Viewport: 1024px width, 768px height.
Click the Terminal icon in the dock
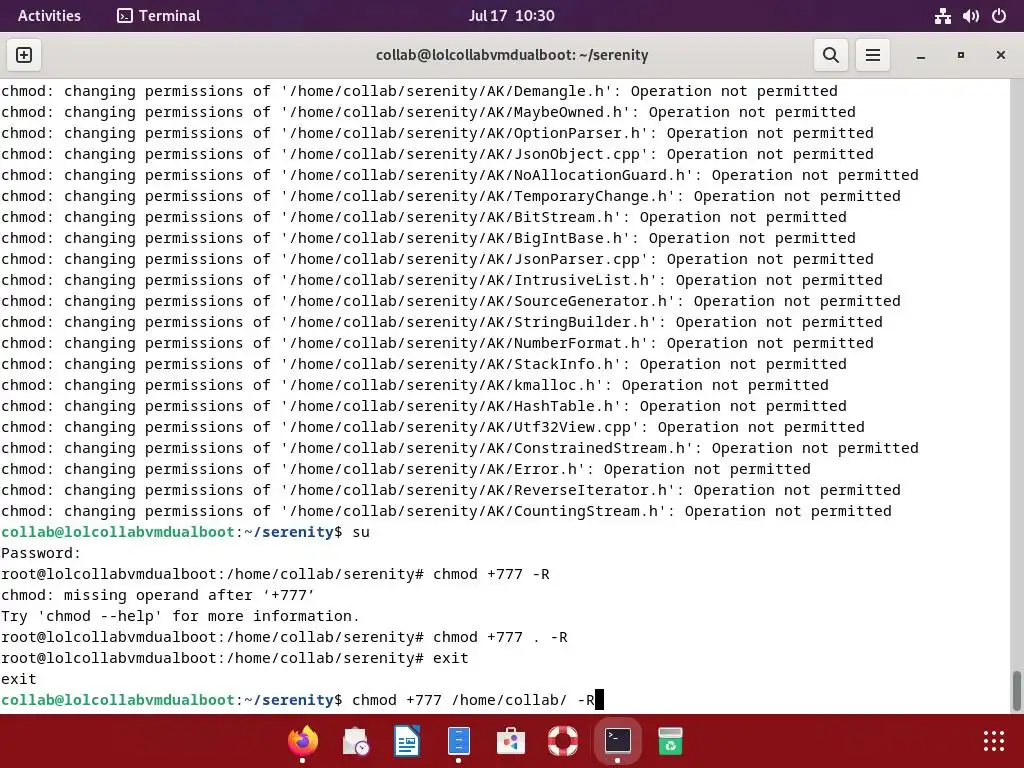click(x=617, y=741)
